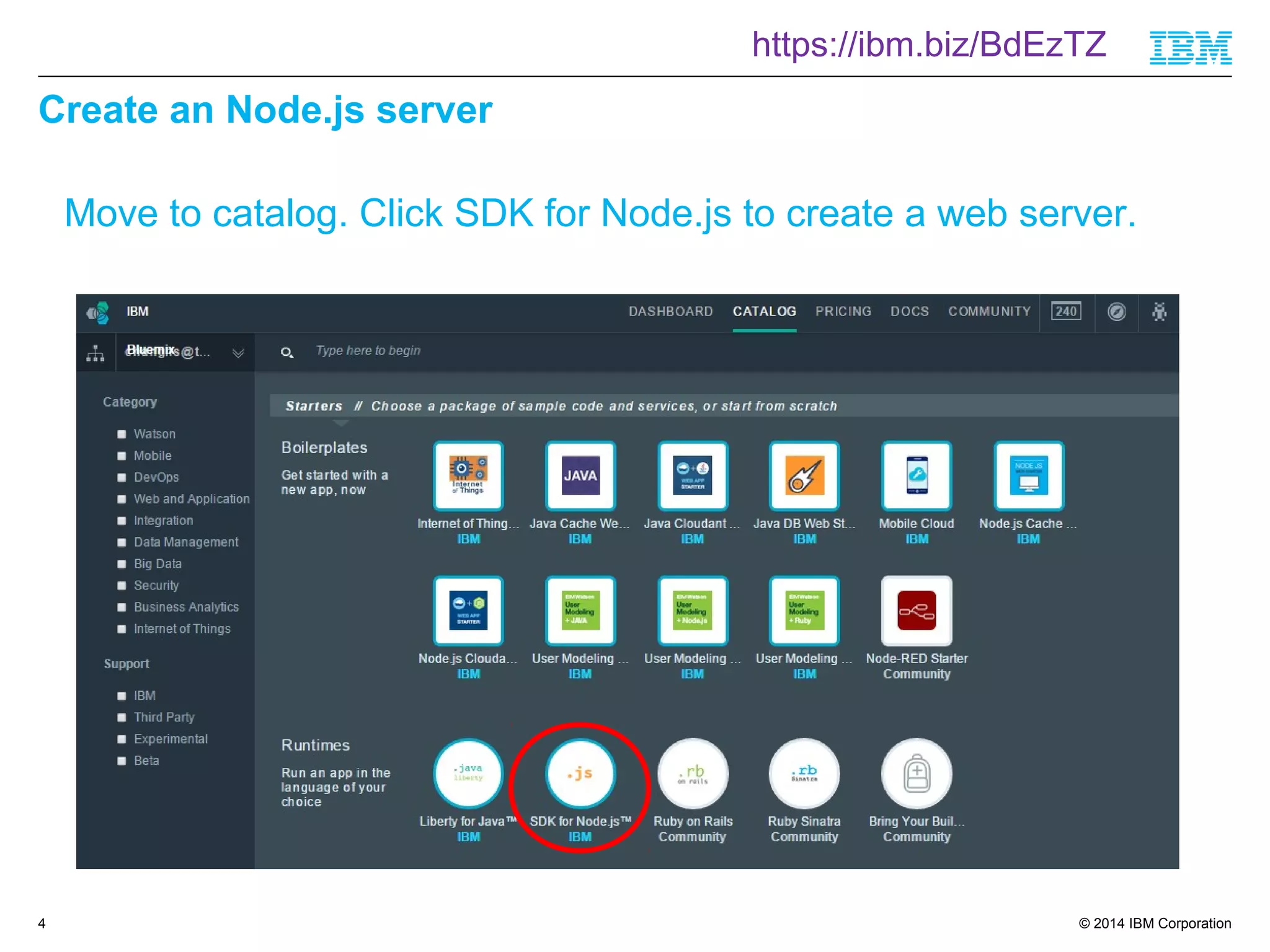Expand the organization dropdown chevron
Image resolution: width=1270 pixels, height=952 pixels.
coord(238,353)
